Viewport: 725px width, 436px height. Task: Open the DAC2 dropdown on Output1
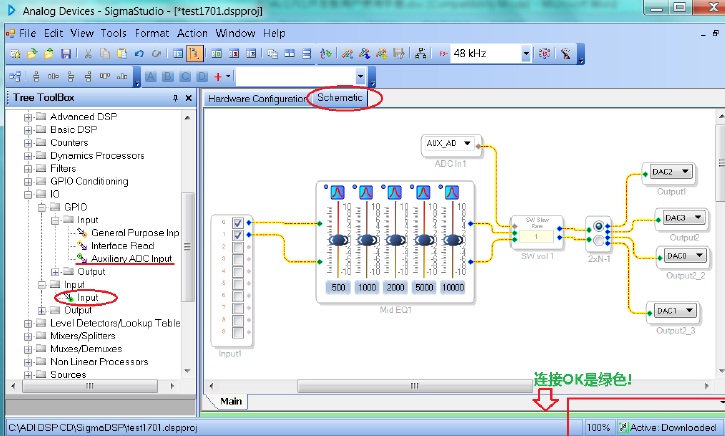point(685,172)
